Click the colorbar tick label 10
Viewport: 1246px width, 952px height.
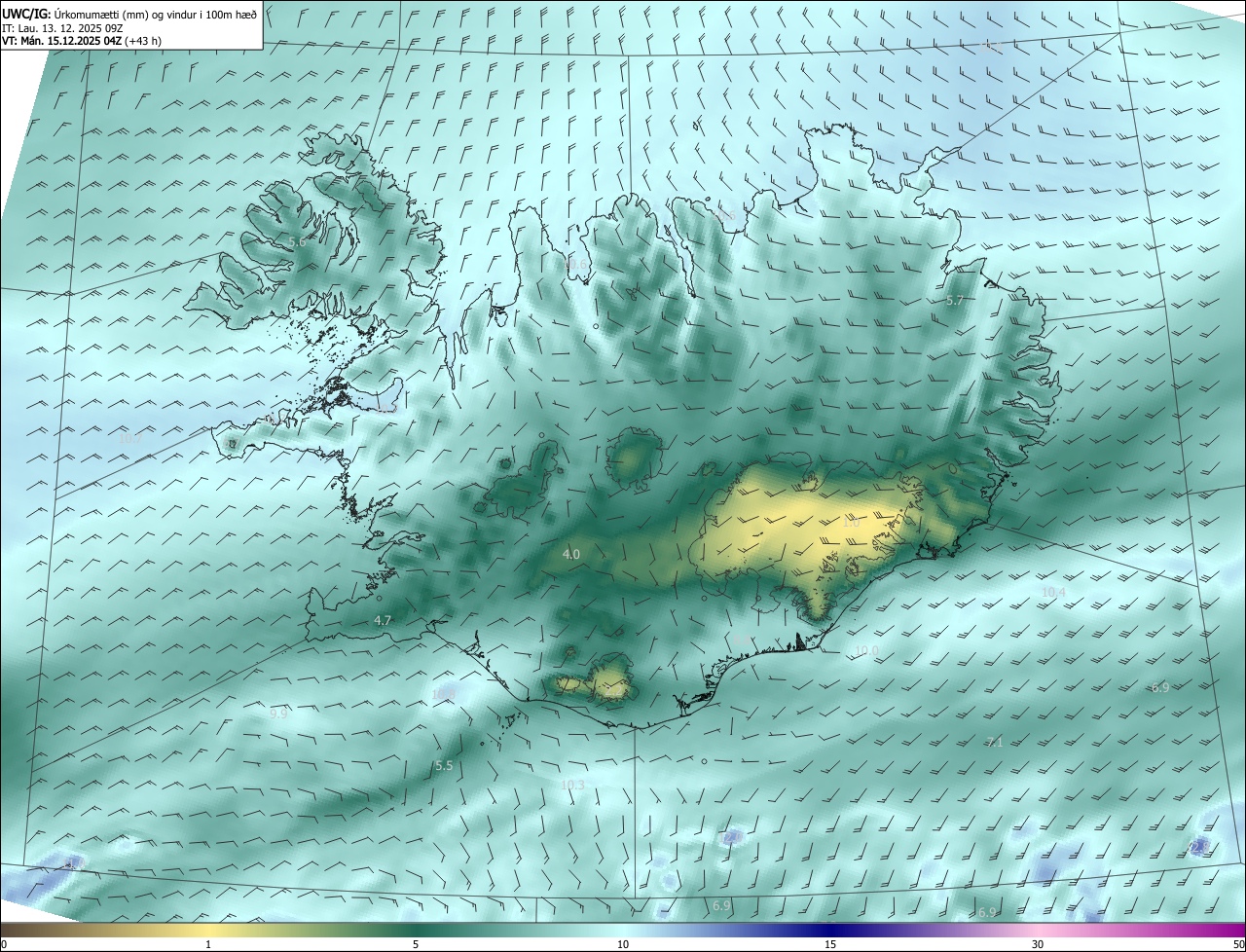pyautogui.click(x=623, y=944)
